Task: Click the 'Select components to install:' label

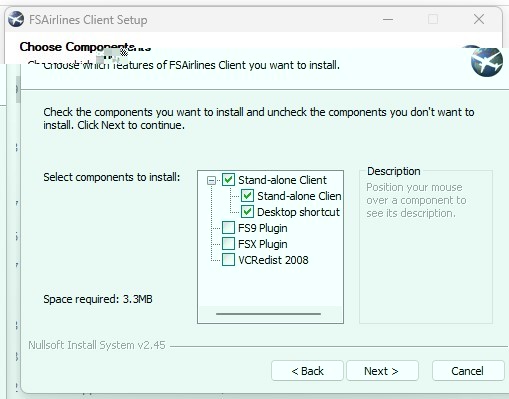Action: pyautogui.click(x=112, y=177)
